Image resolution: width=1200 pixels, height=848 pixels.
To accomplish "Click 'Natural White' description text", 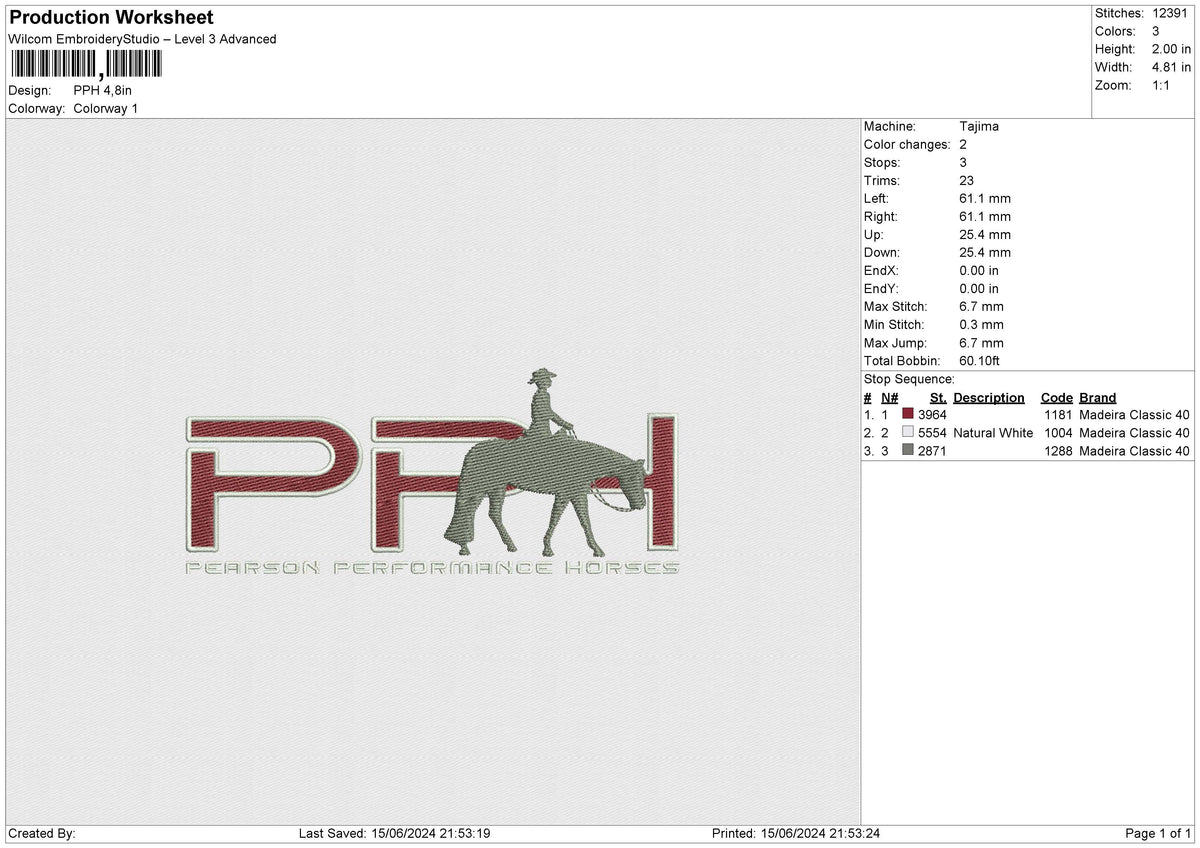I will click(993, 433).
